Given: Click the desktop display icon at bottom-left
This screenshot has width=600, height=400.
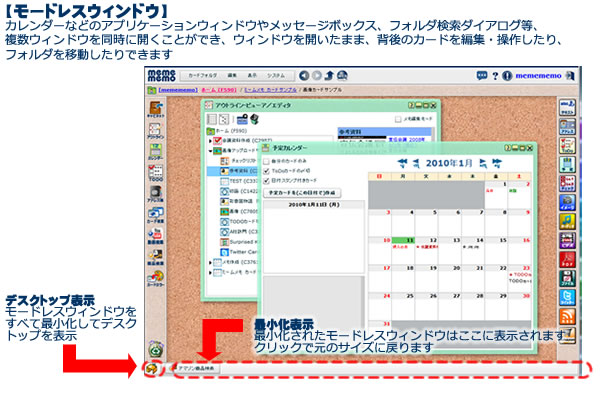Looking at the screenshot, I should pyautogui.click(x=151, y=367).
